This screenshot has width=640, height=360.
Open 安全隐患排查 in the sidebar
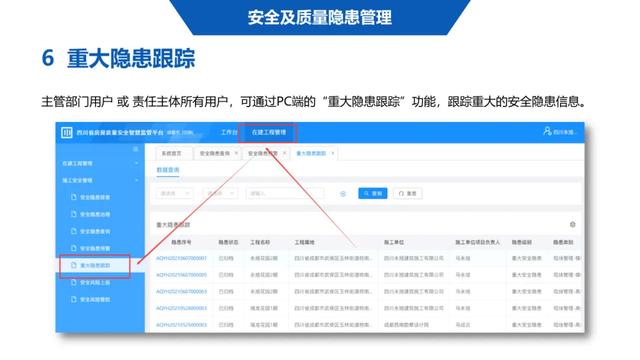95,197
